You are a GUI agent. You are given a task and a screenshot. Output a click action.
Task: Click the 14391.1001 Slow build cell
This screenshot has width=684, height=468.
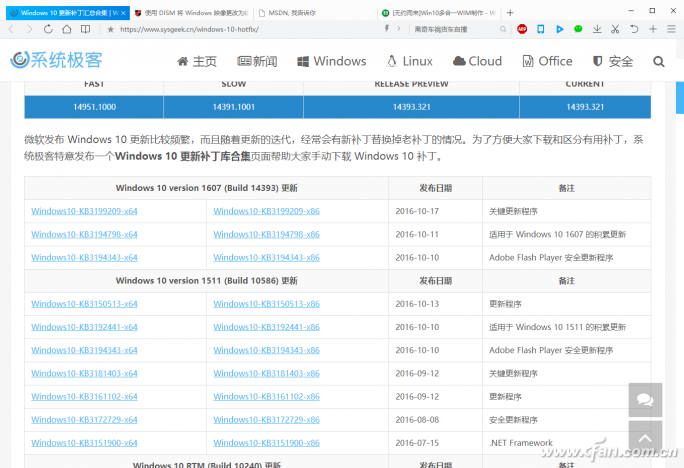pos(233,107)
